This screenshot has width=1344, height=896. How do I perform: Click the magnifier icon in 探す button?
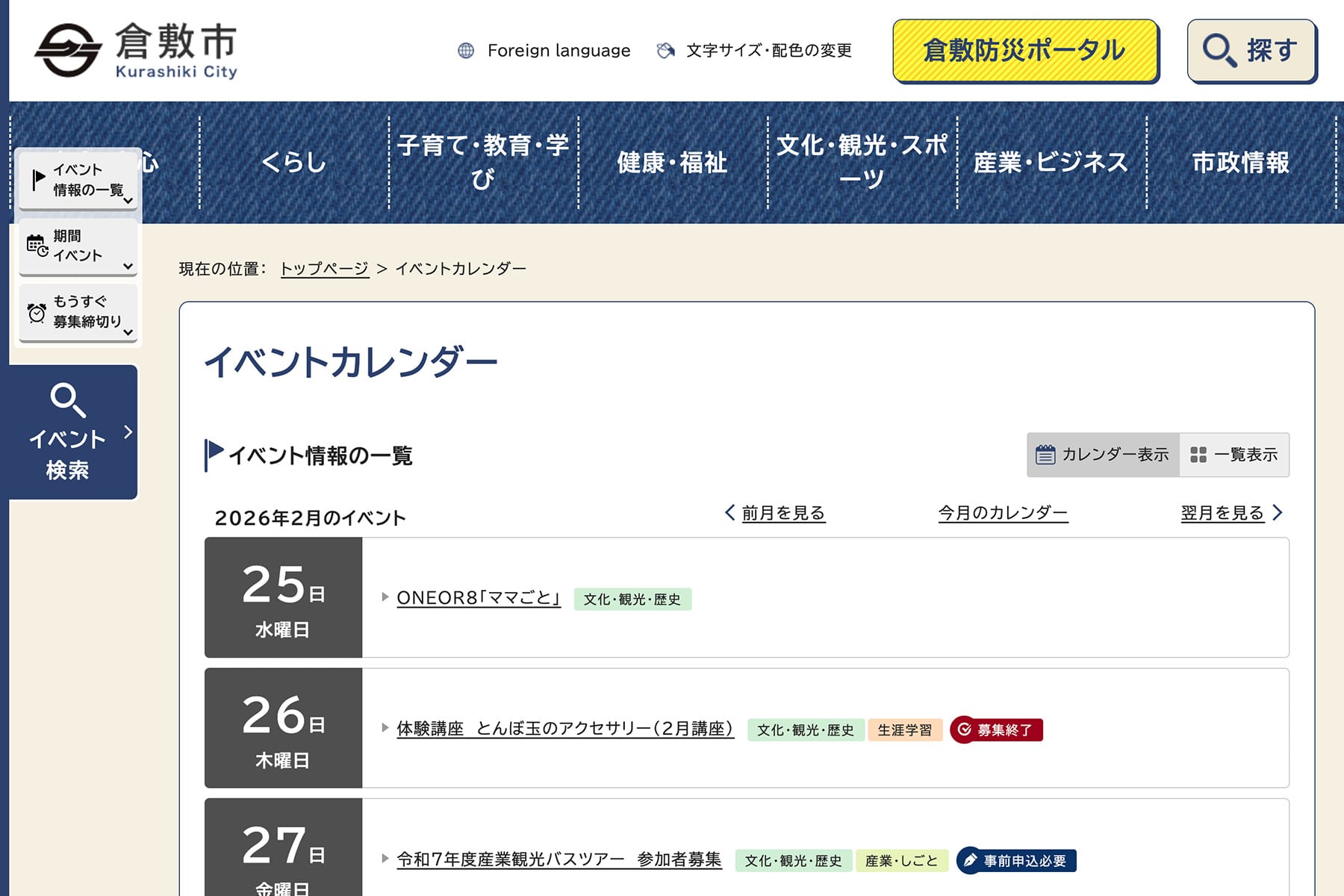coord(1219,51)
